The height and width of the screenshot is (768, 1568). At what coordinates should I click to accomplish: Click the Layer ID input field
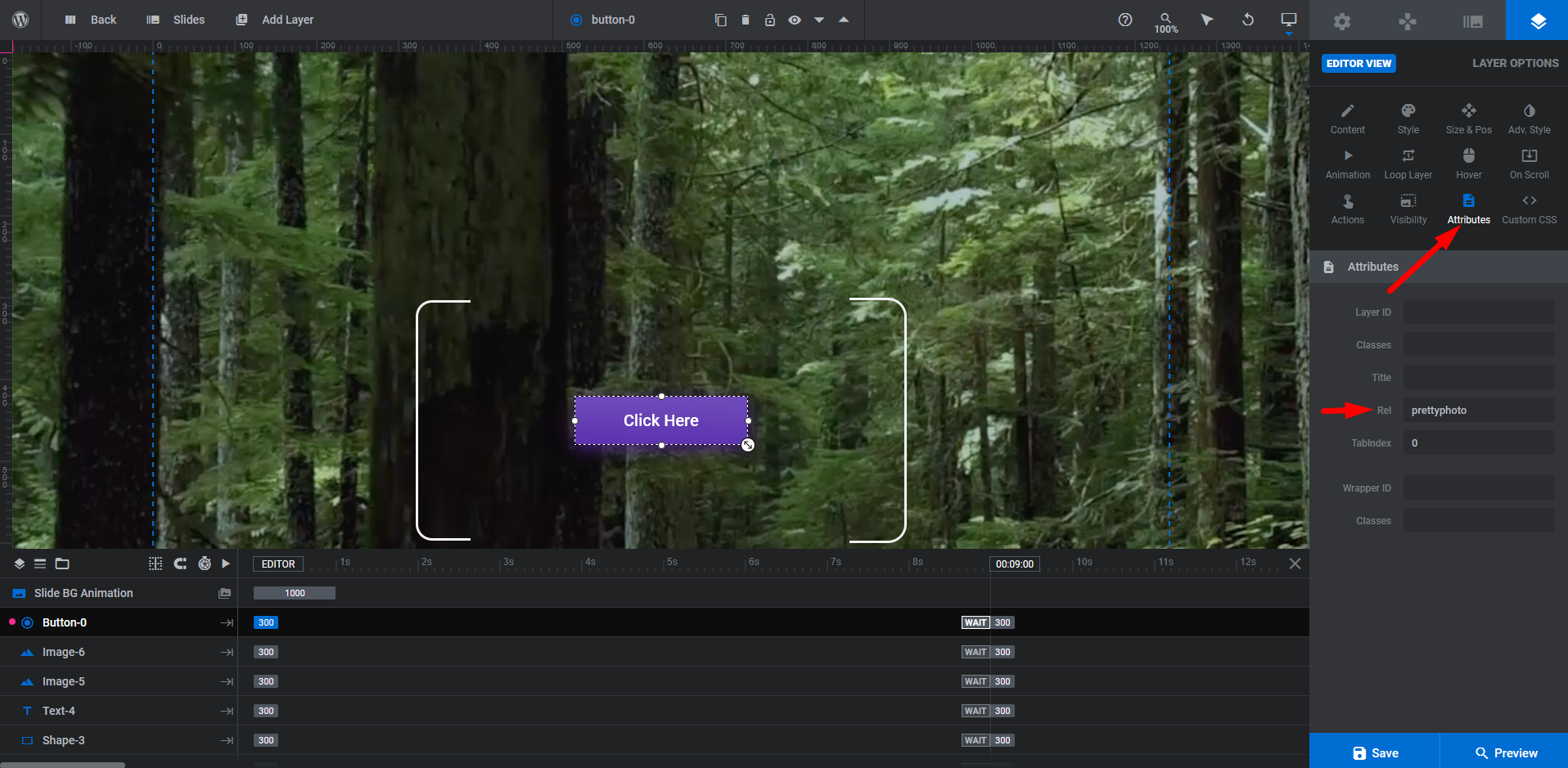1479,312
